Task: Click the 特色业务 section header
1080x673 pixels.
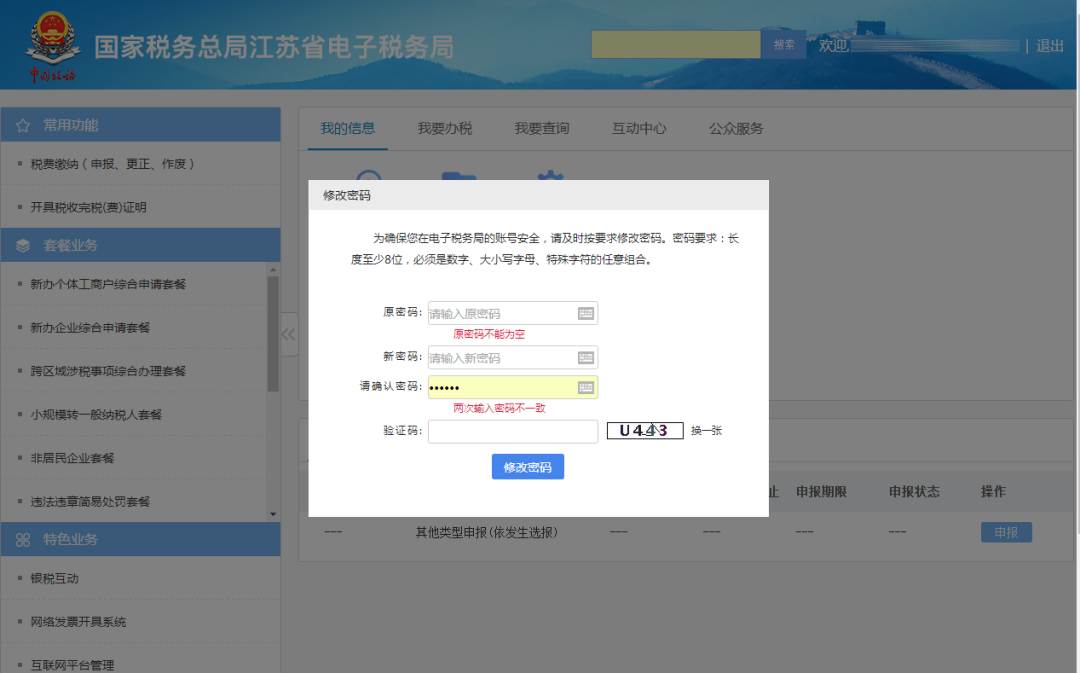Action: (141, 539)
